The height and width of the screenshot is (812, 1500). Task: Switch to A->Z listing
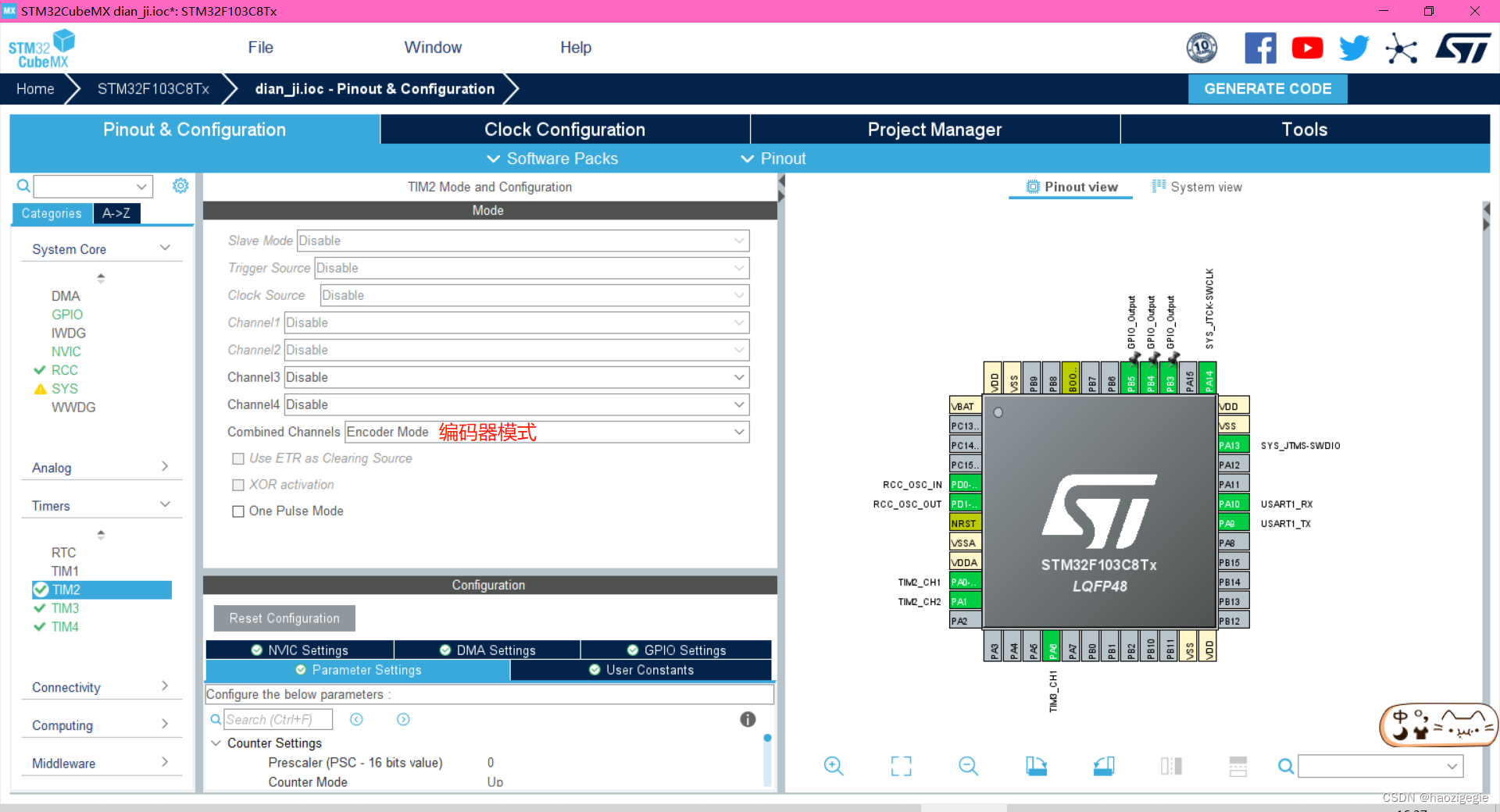pos(116,213)
